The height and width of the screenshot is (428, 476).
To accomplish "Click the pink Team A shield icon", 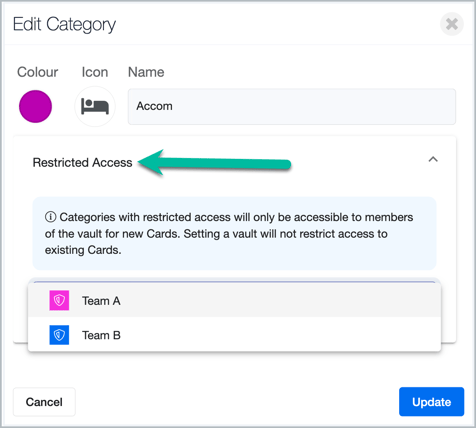I will coord(59,300).
